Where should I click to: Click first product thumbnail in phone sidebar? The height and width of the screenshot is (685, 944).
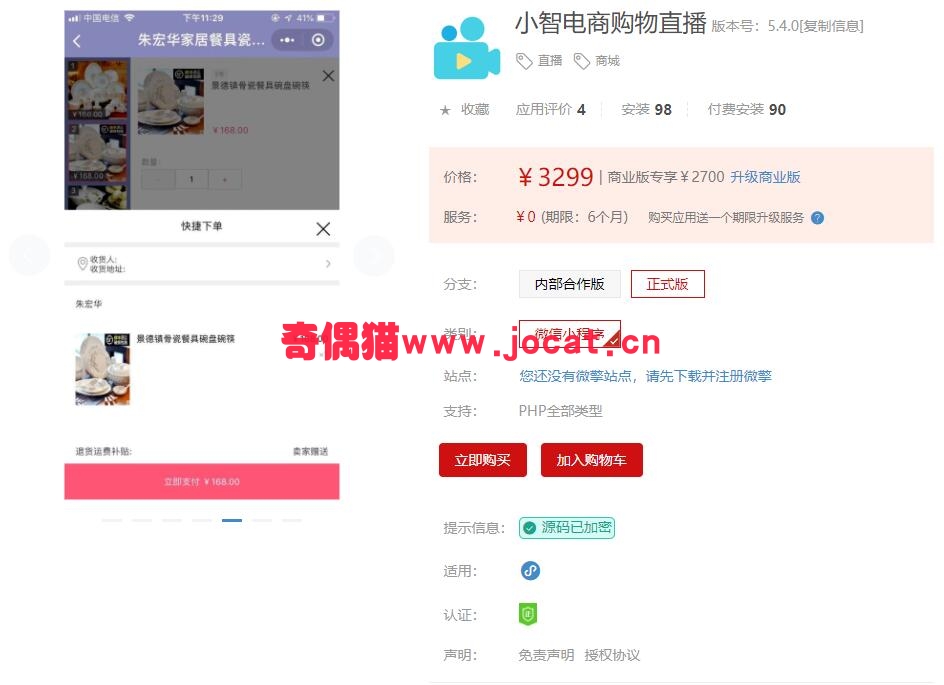pyautogui.click(x=97, y=89)
